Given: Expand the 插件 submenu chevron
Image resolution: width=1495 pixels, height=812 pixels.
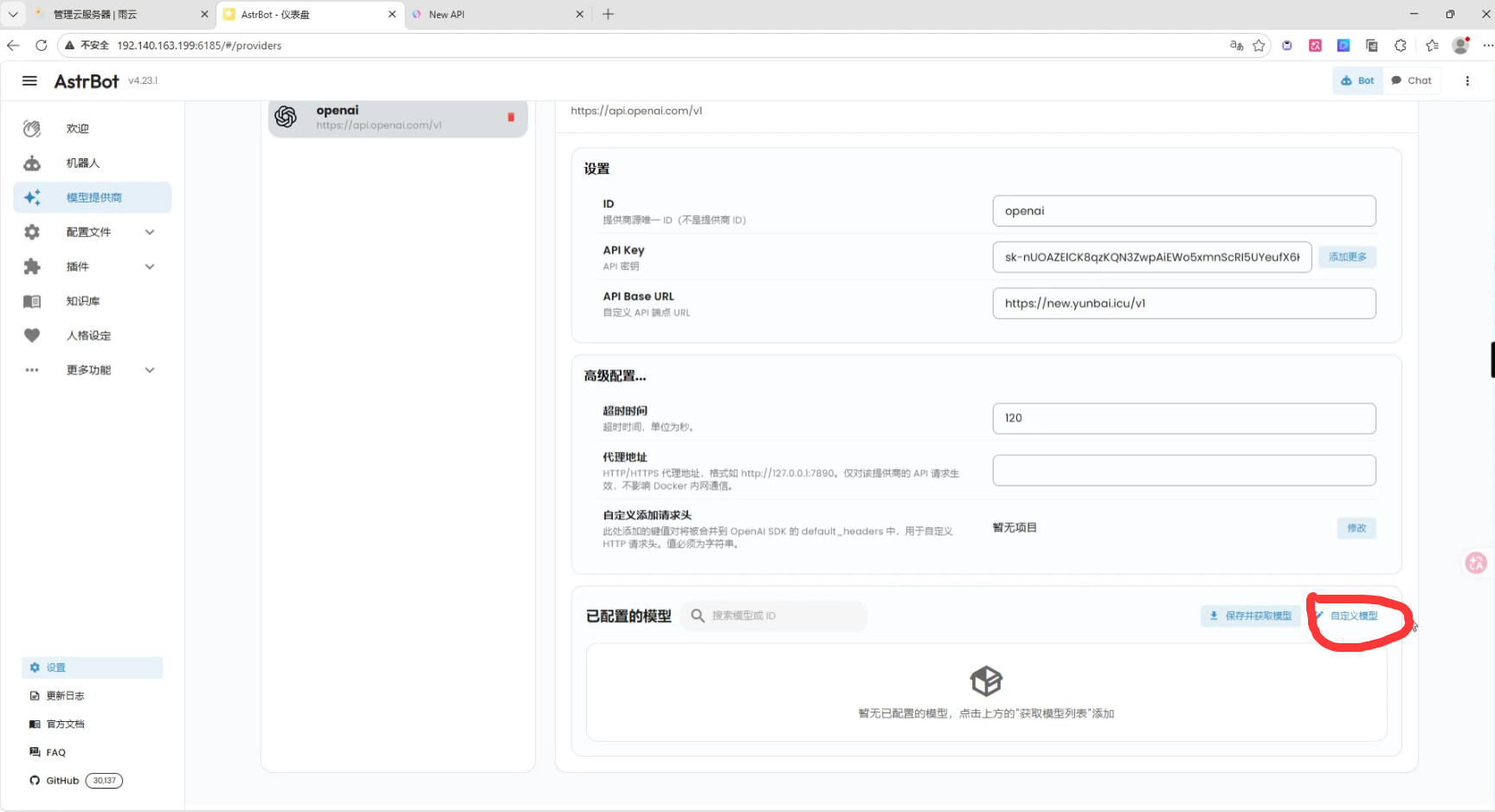Looking at the screenshot, I should pos(150,267).
